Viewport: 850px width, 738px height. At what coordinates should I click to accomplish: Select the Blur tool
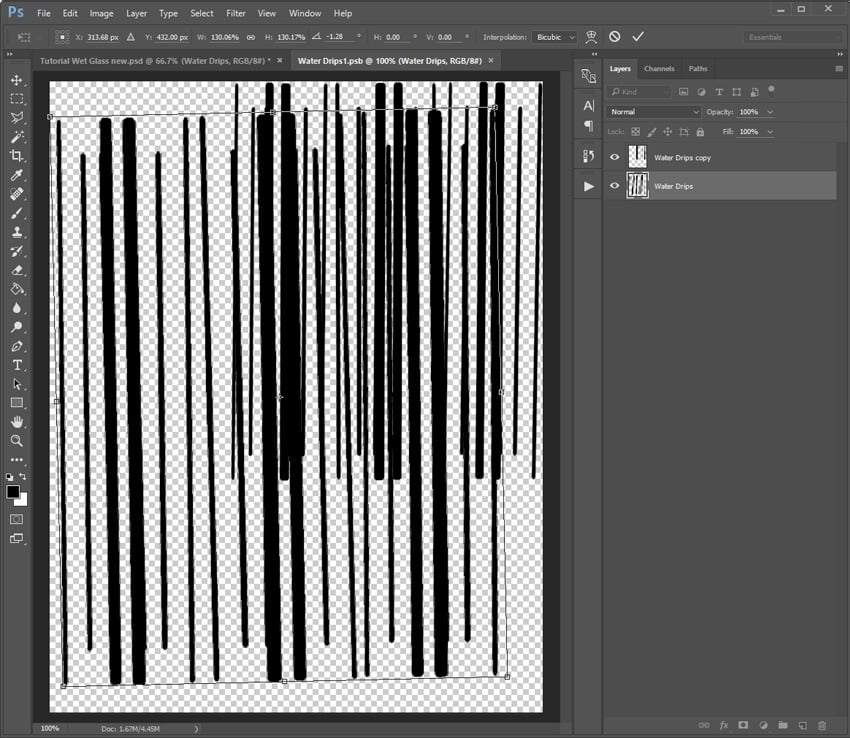17,308
